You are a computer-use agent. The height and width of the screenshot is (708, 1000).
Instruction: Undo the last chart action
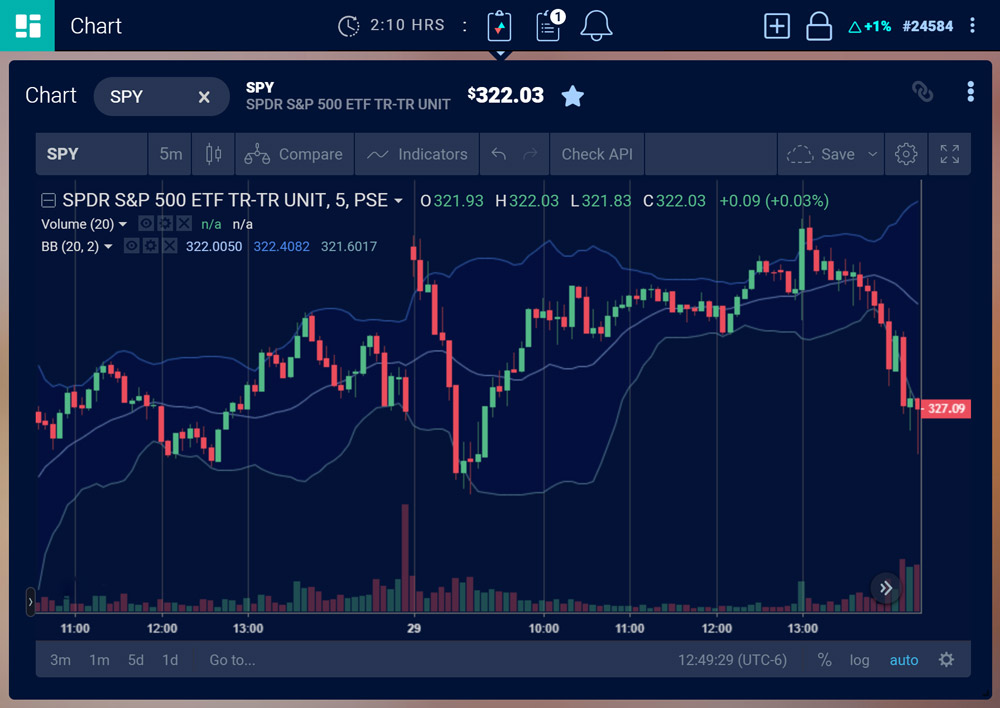coord(499,154)
